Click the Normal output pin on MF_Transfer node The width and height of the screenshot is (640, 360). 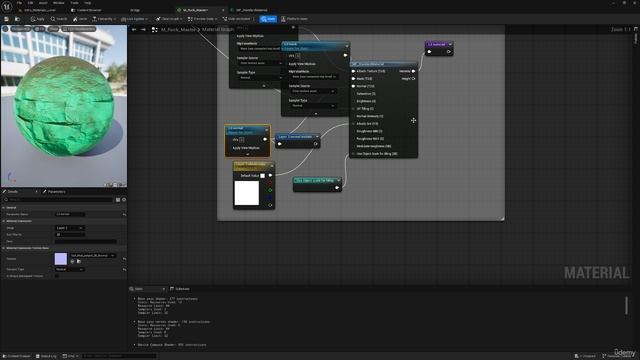[x=413, y=71]
